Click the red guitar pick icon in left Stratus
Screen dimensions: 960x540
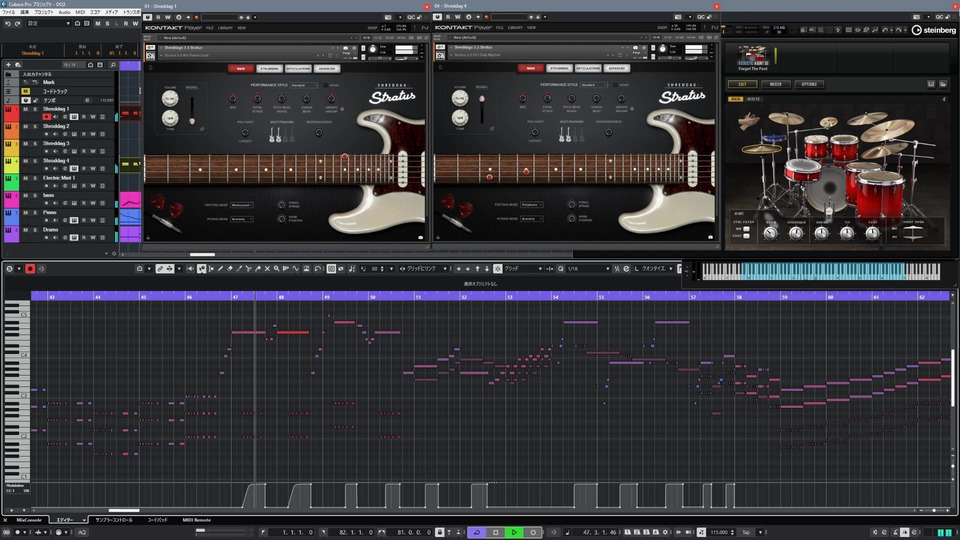[167, 205]
